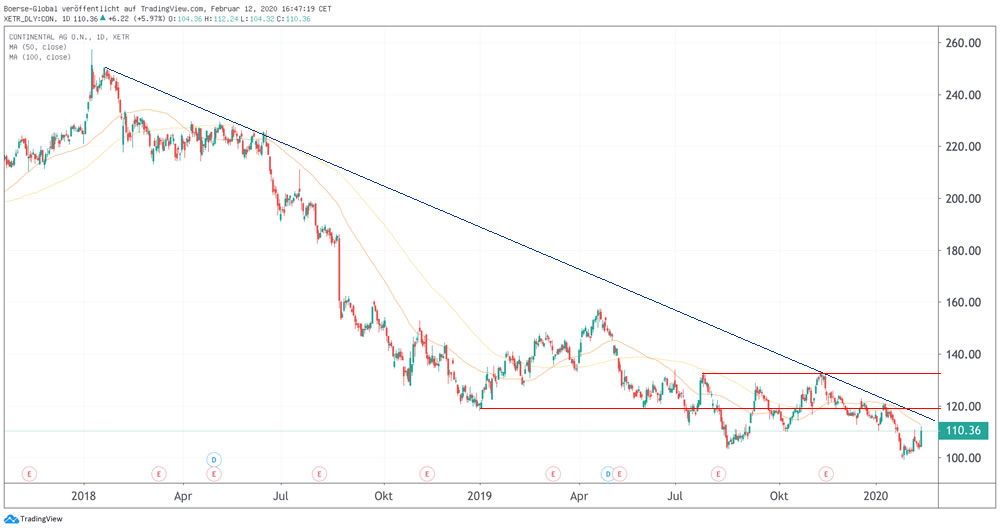Select the earnings E marker before Apr 2019
The height and width of the screenshot is (530, 1000).
pos(552,474)
